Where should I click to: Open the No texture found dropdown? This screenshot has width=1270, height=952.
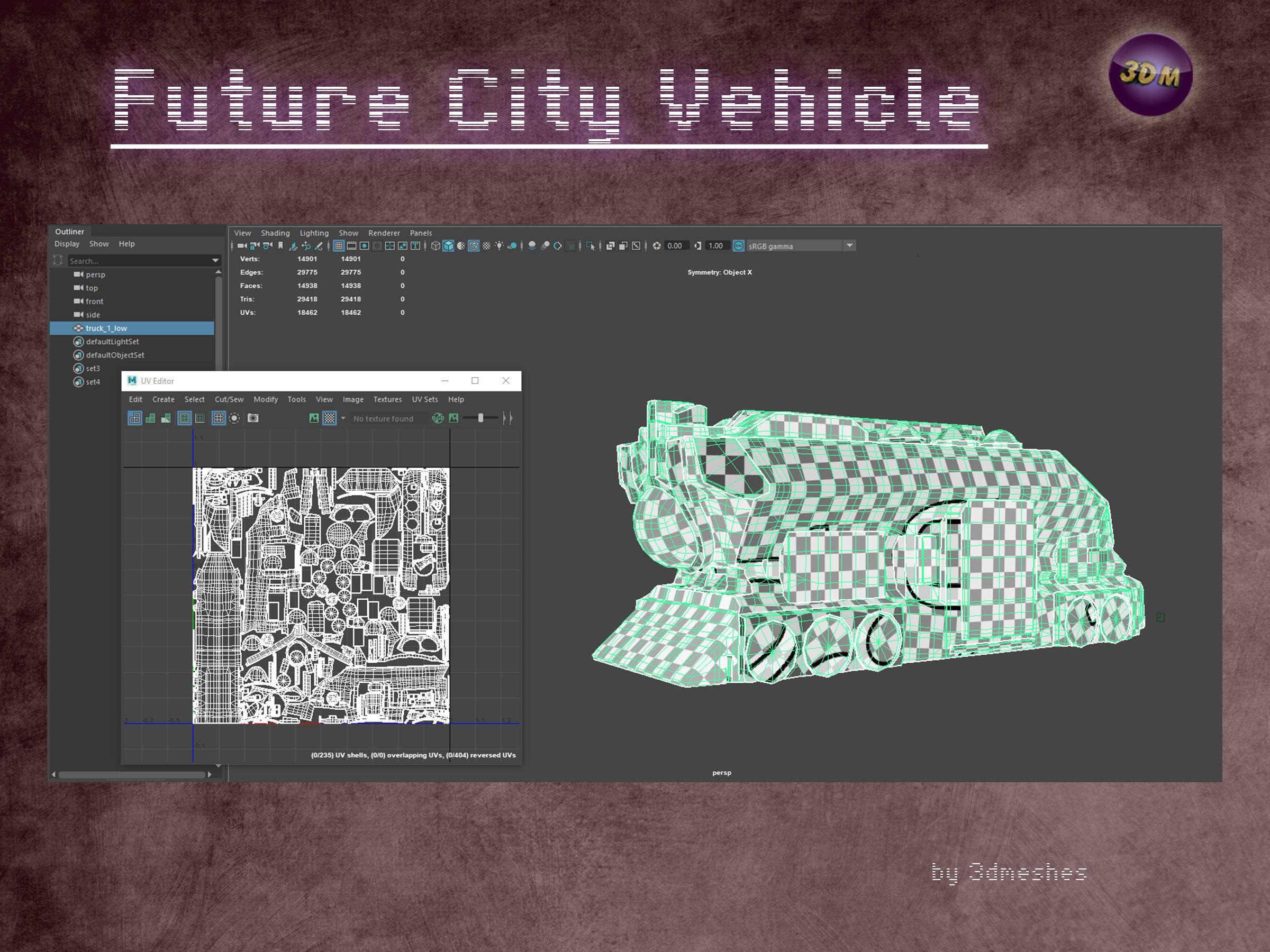tap(389, 418)
